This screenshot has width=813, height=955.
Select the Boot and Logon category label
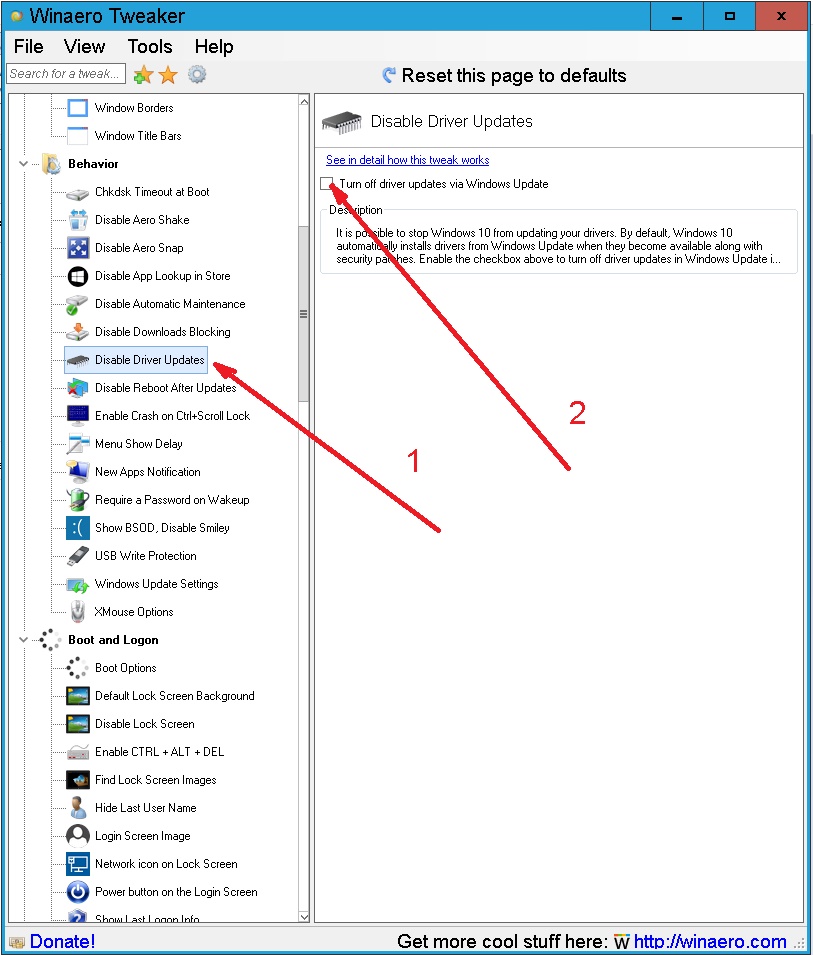(x=113, y=640)
